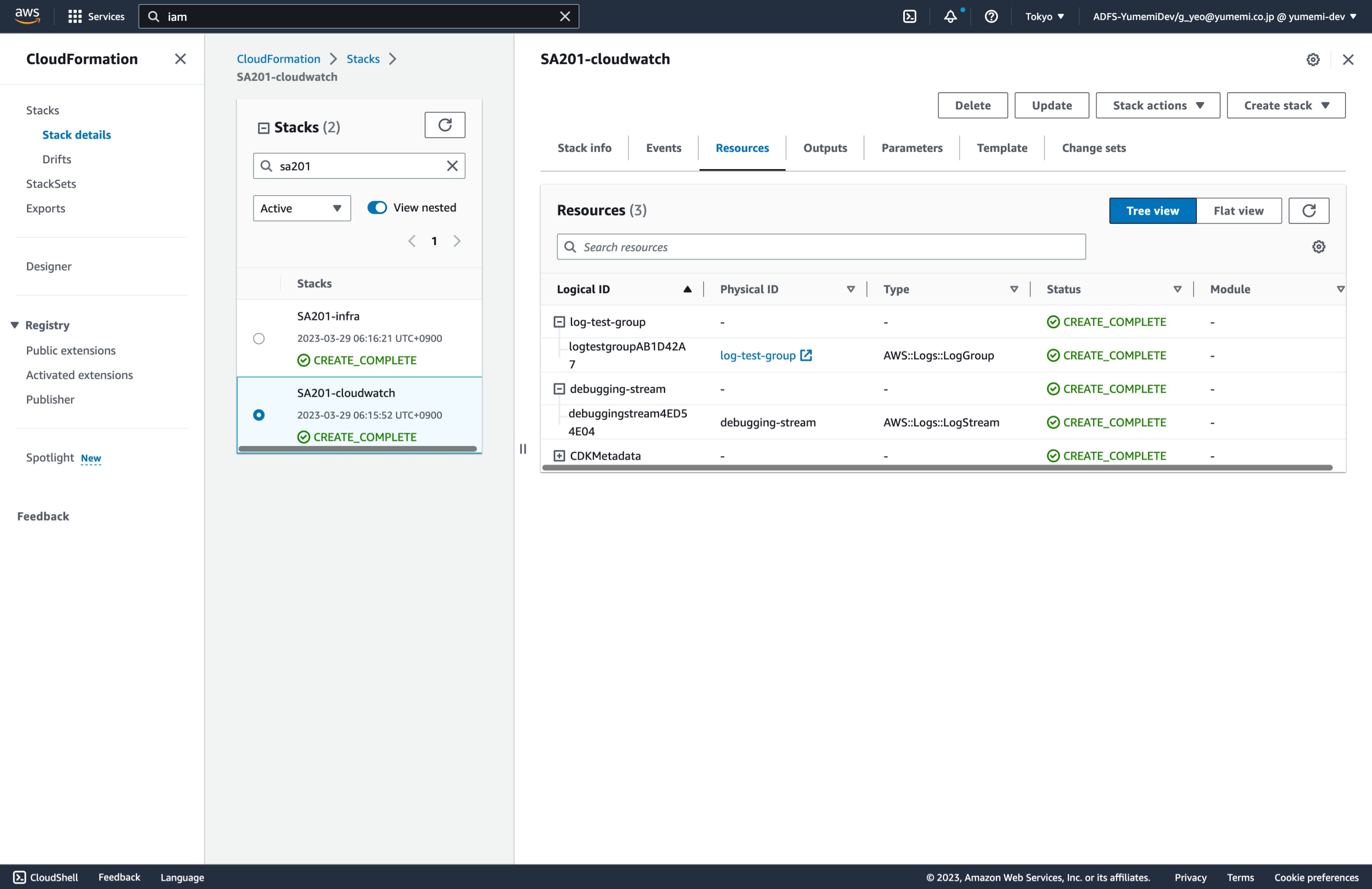Switch resources to Flat view
This screenshot has height=889, width=1372.
[x=1238, y=211]
